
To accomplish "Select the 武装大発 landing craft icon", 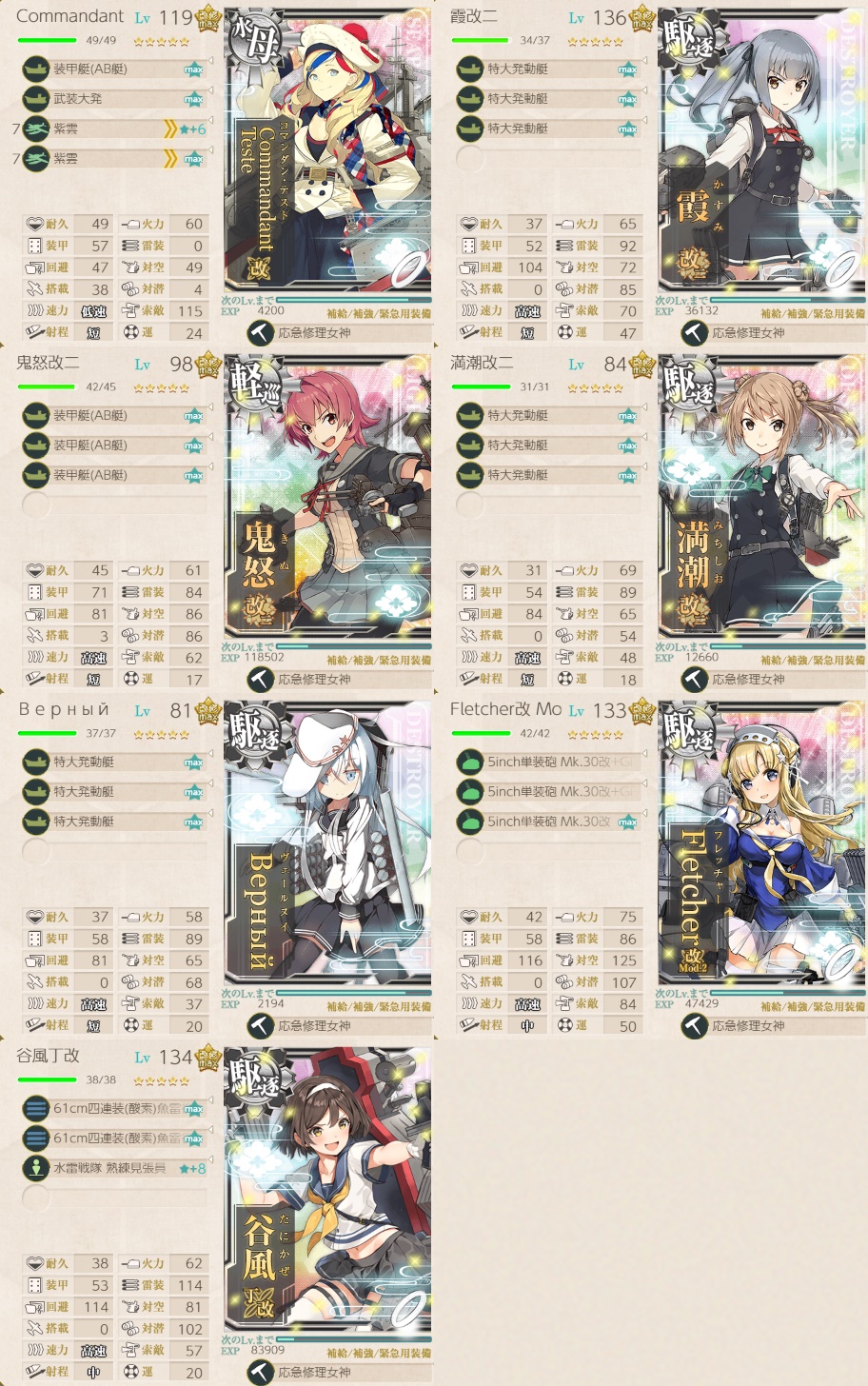I will [x=36, y=98].
